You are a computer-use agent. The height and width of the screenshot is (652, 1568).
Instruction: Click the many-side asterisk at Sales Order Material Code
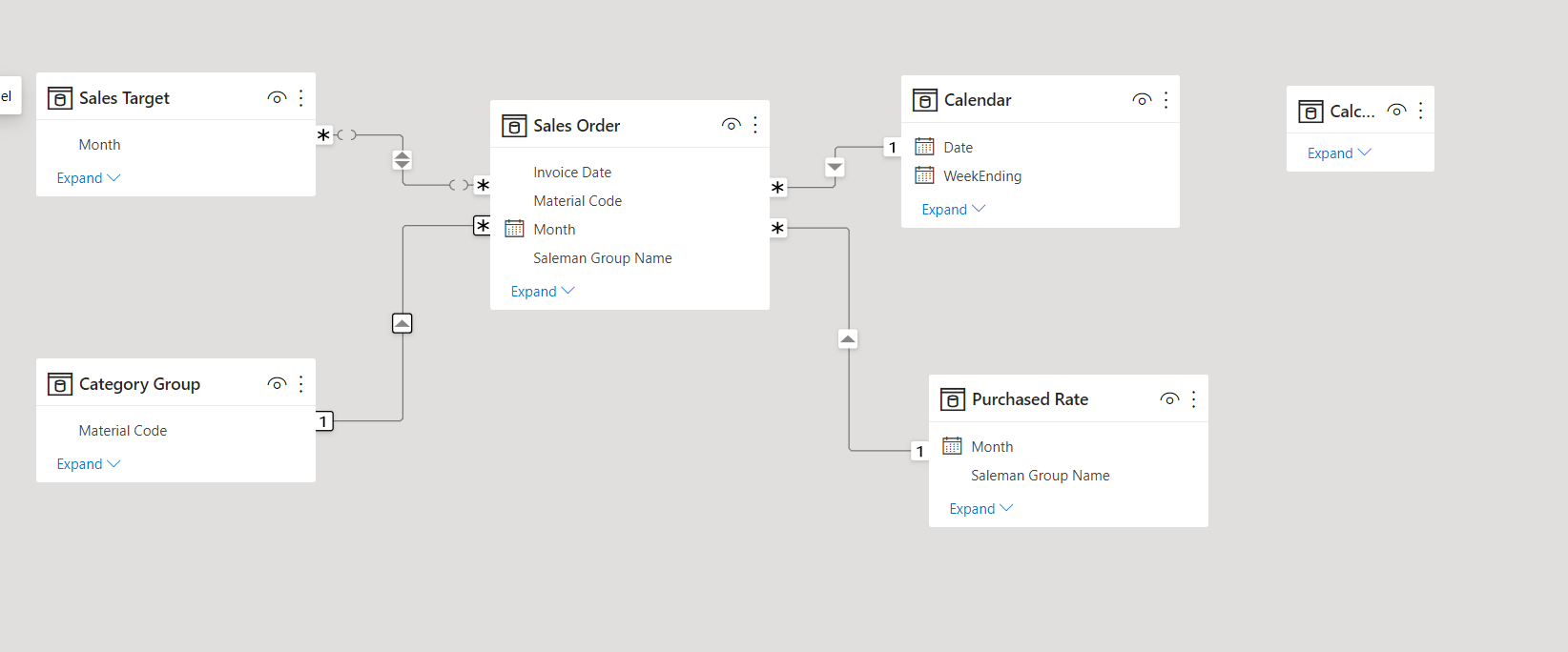coord(483,226)
